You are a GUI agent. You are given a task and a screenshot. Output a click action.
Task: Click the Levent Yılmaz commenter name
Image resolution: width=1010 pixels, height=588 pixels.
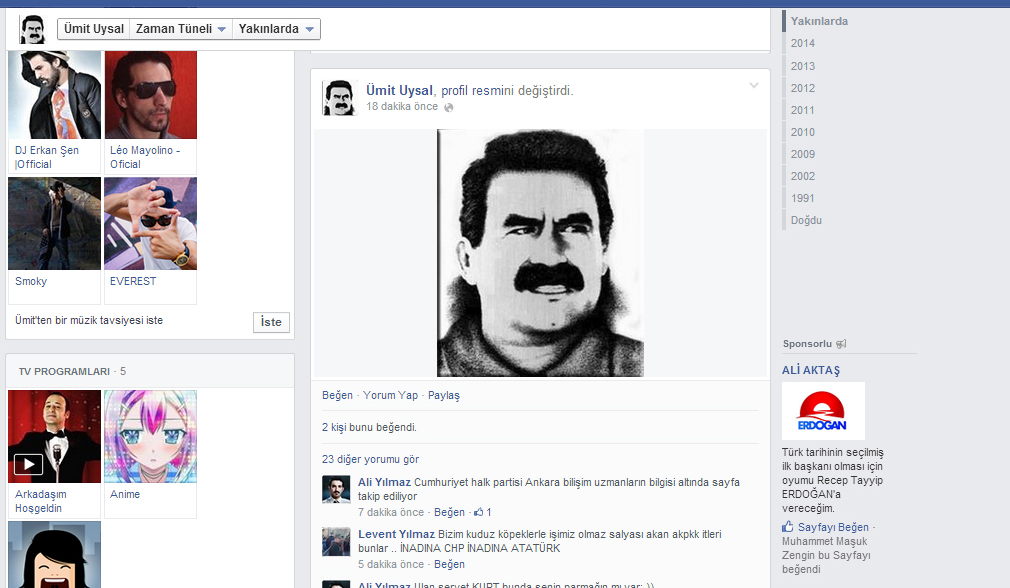tap(396, 535)
